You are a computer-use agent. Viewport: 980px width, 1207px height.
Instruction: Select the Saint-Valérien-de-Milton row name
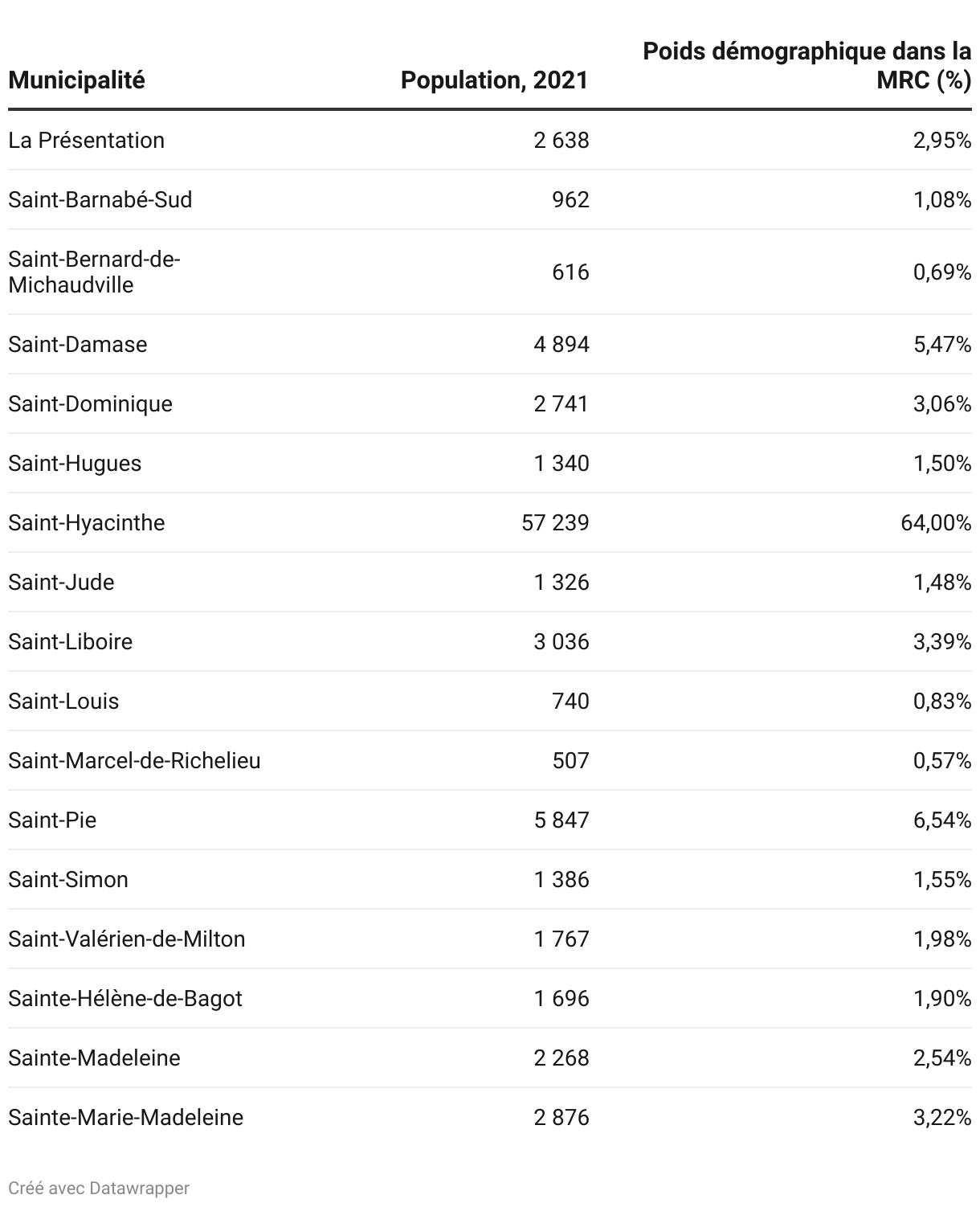[127, 939]
